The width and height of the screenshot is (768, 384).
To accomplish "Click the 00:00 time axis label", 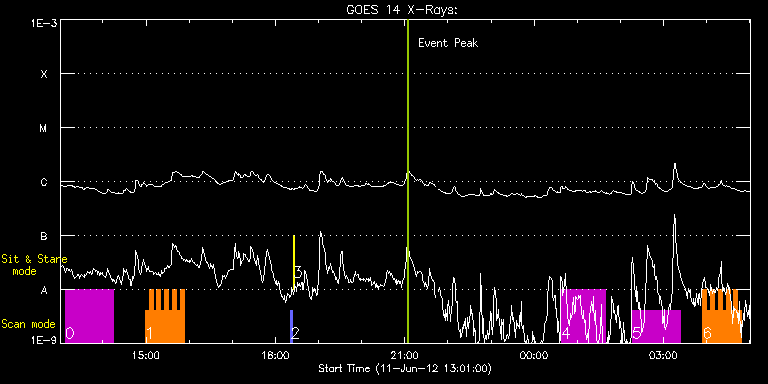I will pyautogui.click(x=534, y=355).
